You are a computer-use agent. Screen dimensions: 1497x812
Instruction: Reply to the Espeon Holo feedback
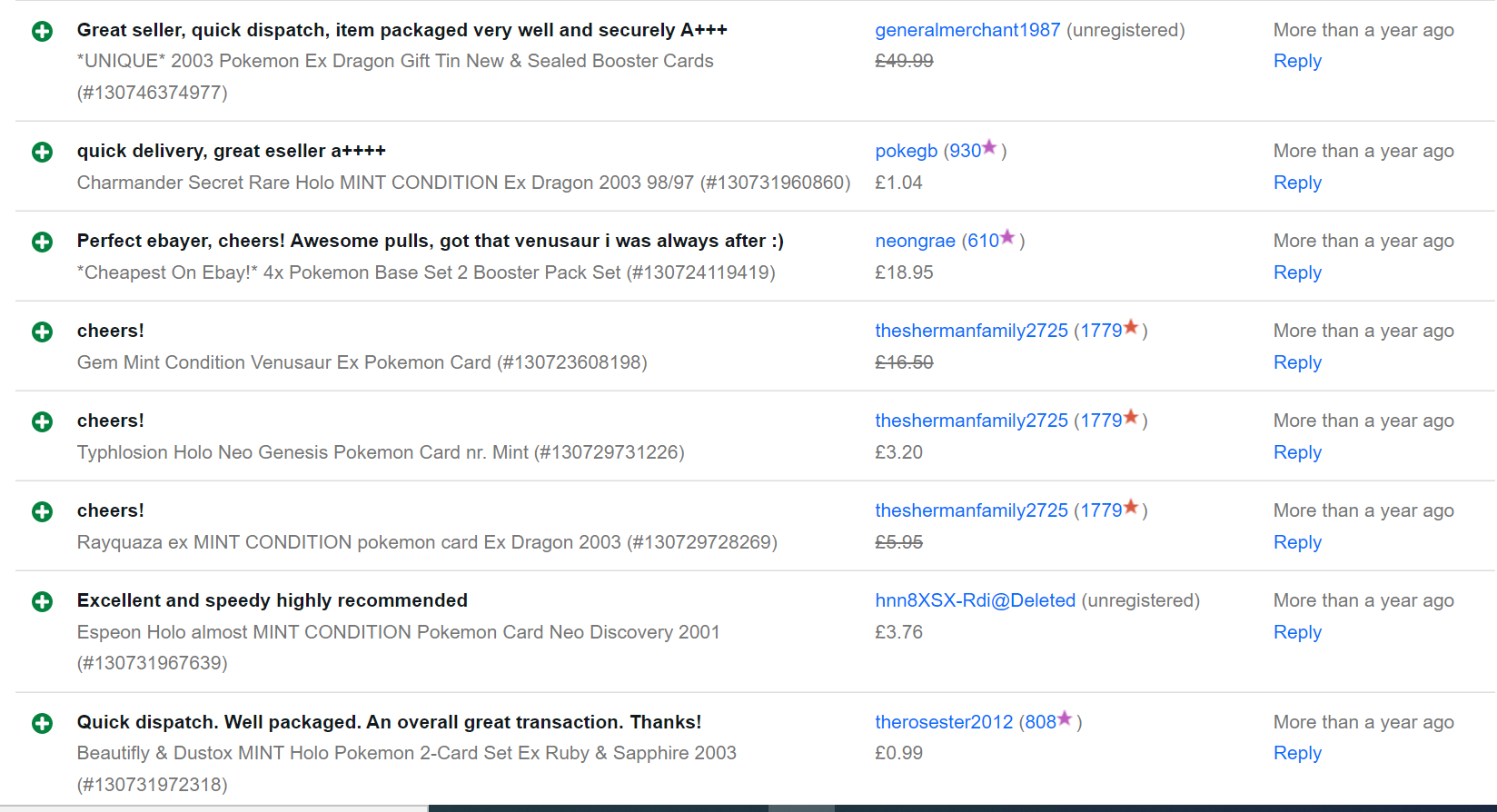1296,632
